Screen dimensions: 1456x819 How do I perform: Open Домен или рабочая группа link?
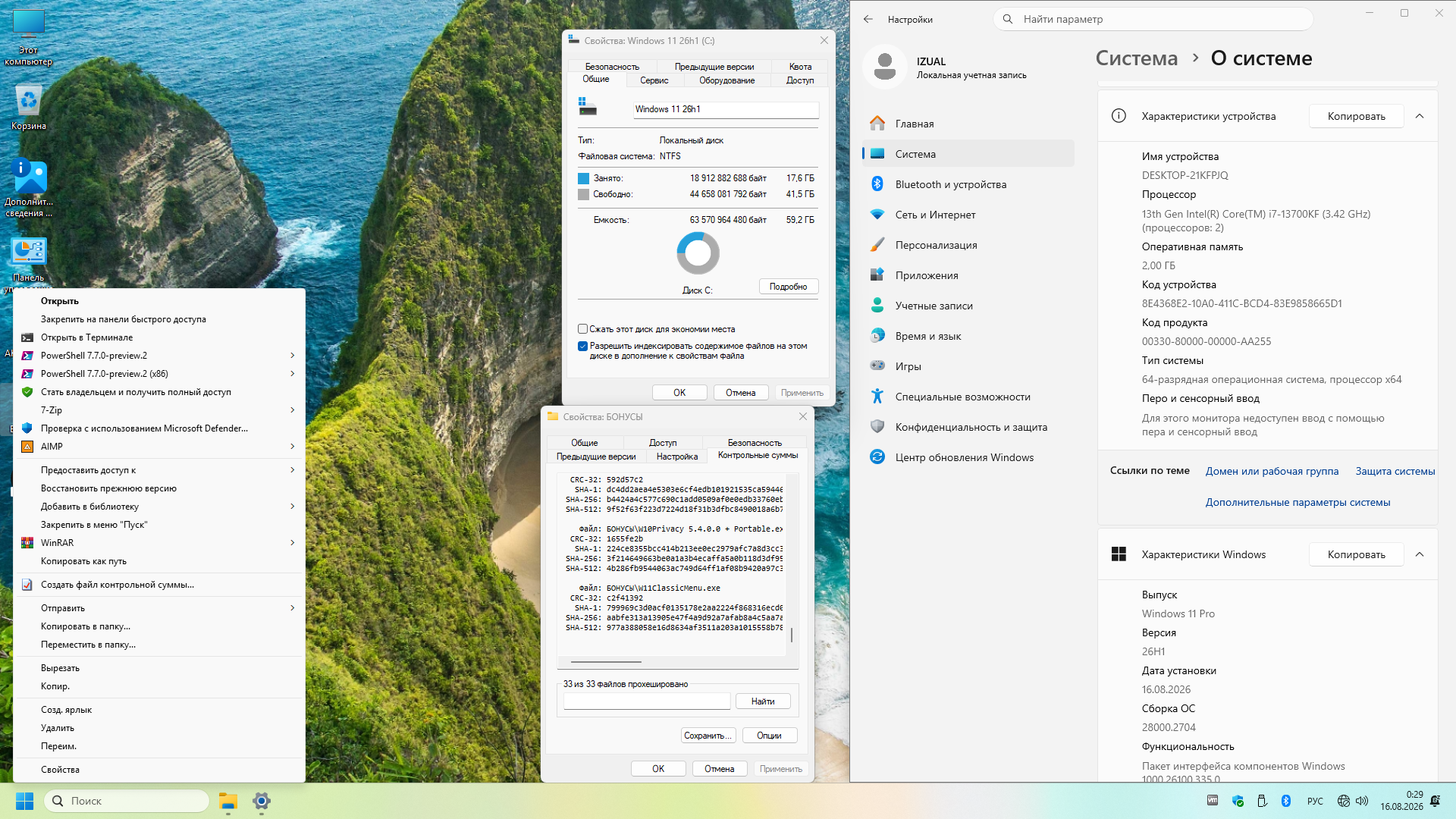pos(1272,471)
